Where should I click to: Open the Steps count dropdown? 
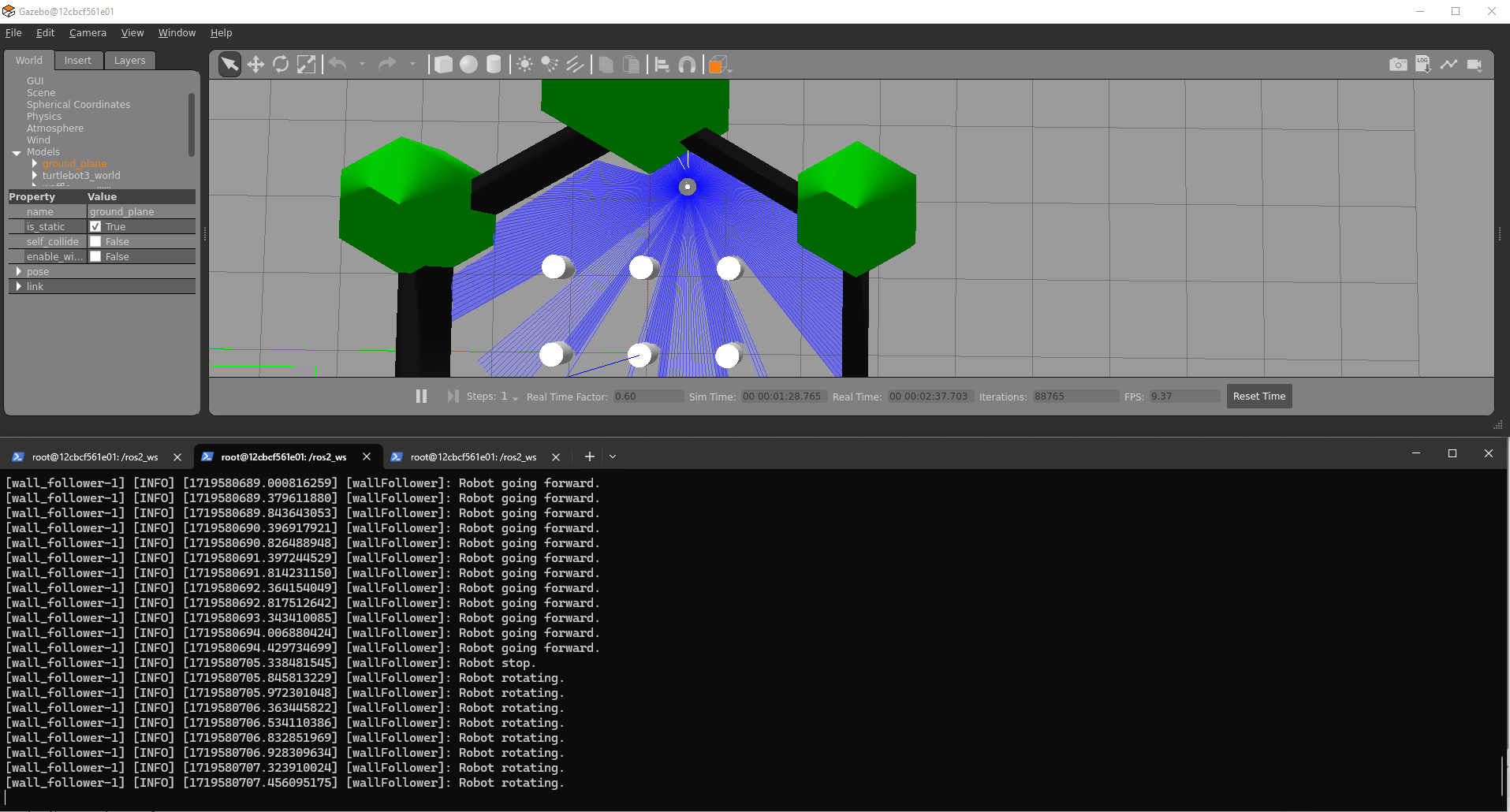pyautogui.click(x=515, y=398)
